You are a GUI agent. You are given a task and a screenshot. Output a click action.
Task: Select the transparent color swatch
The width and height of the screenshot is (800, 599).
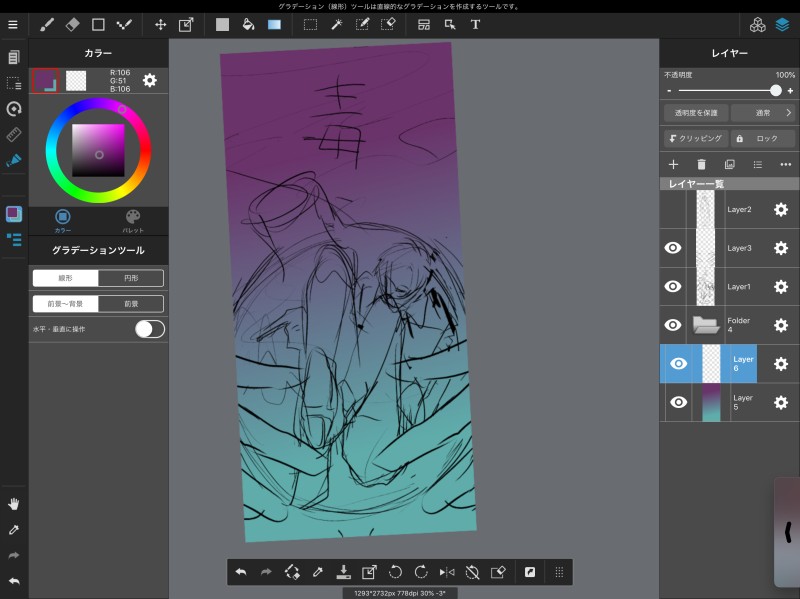pyautogui.click(x=76, y=81)
